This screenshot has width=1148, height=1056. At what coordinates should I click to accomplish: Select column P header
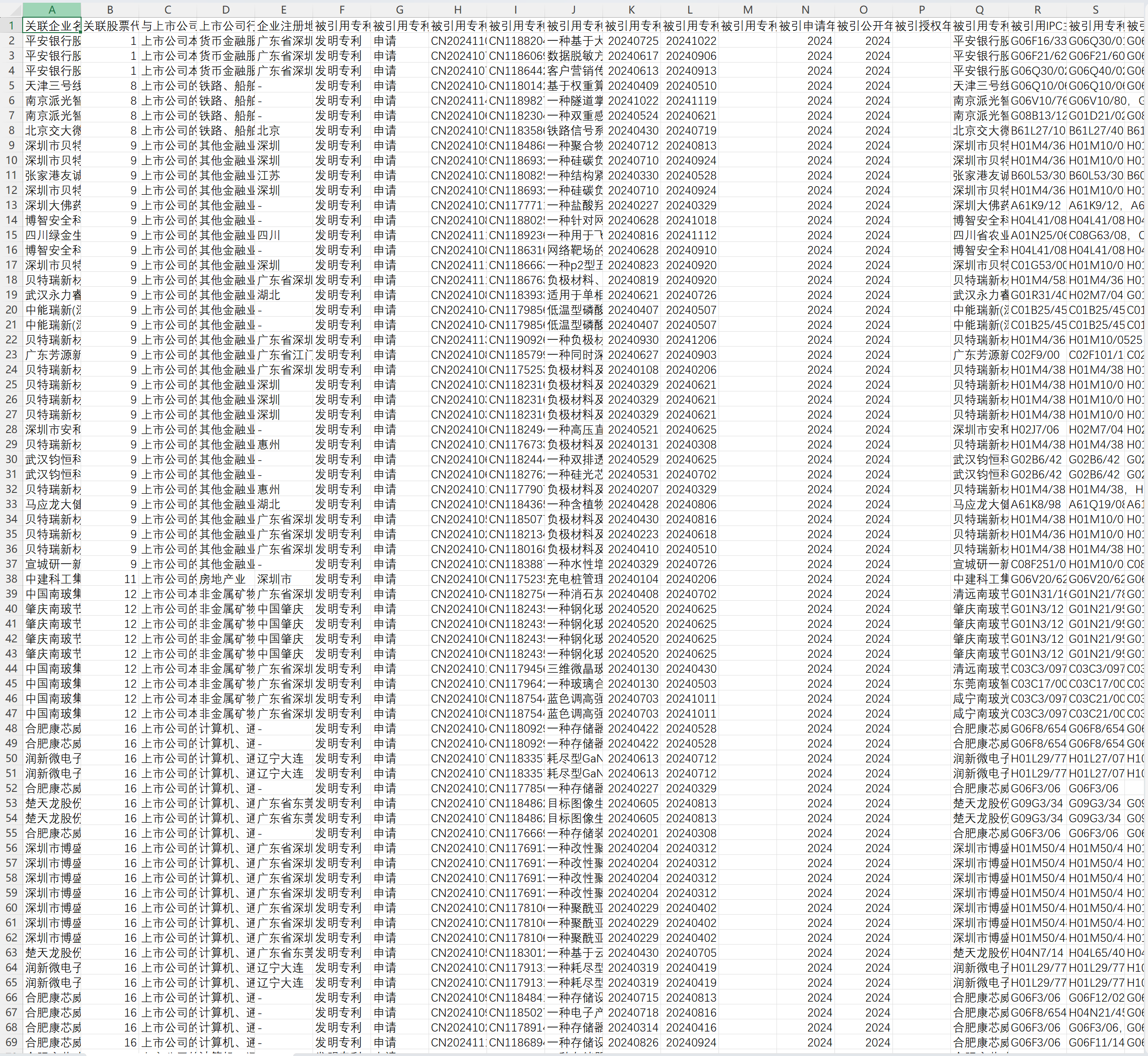click(921, 10)
